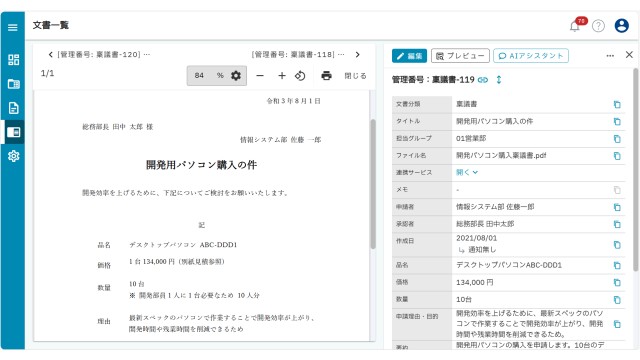Close the detail panel with X
Image resolution: width=640 pixels, height=360 pixels.
point(629,55)
